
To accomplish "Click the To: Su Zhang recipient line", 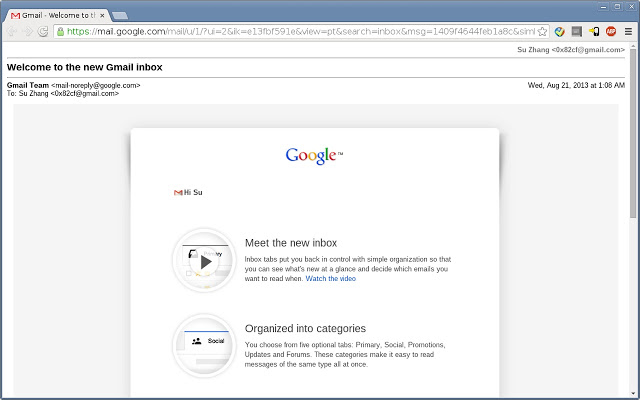I will click(63, 93).
